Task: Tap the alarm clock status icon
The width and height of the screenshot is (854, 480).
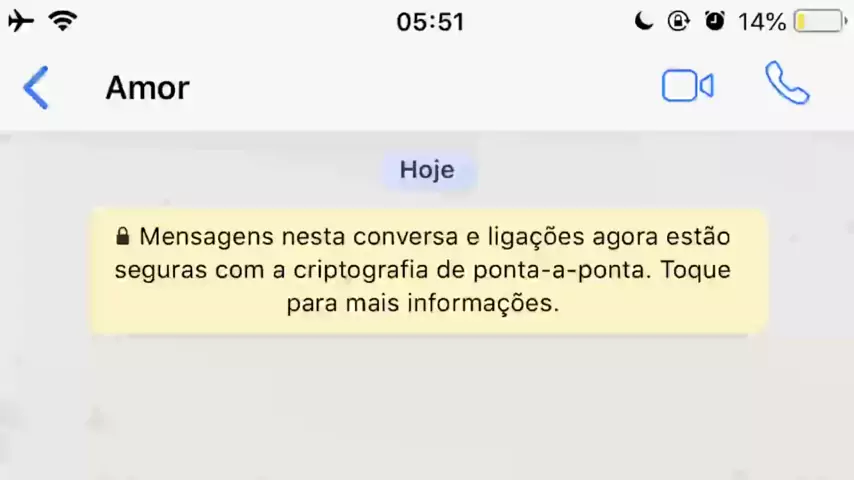Action: [x=715, y=21]
